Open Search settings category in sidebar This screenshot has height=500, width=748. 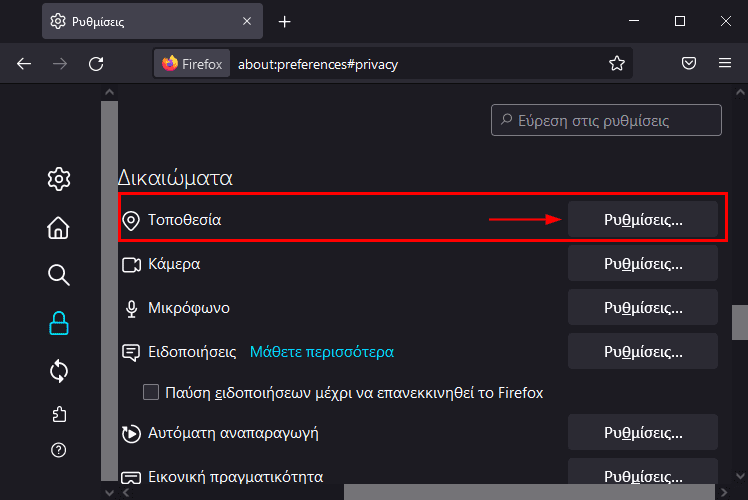(x=59, y=275)
